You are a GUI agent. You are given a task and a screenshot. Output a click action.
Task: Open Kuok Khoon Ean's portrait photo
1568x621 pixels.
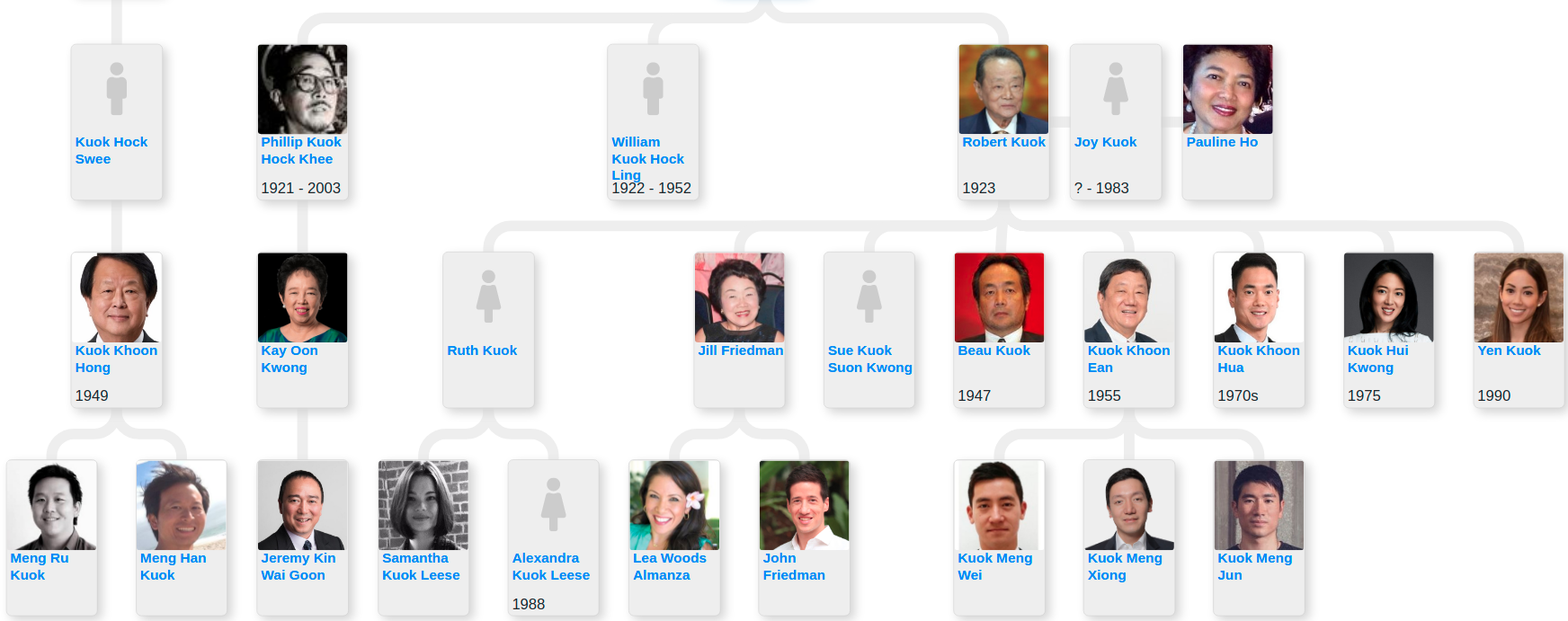pos(1129,297)
